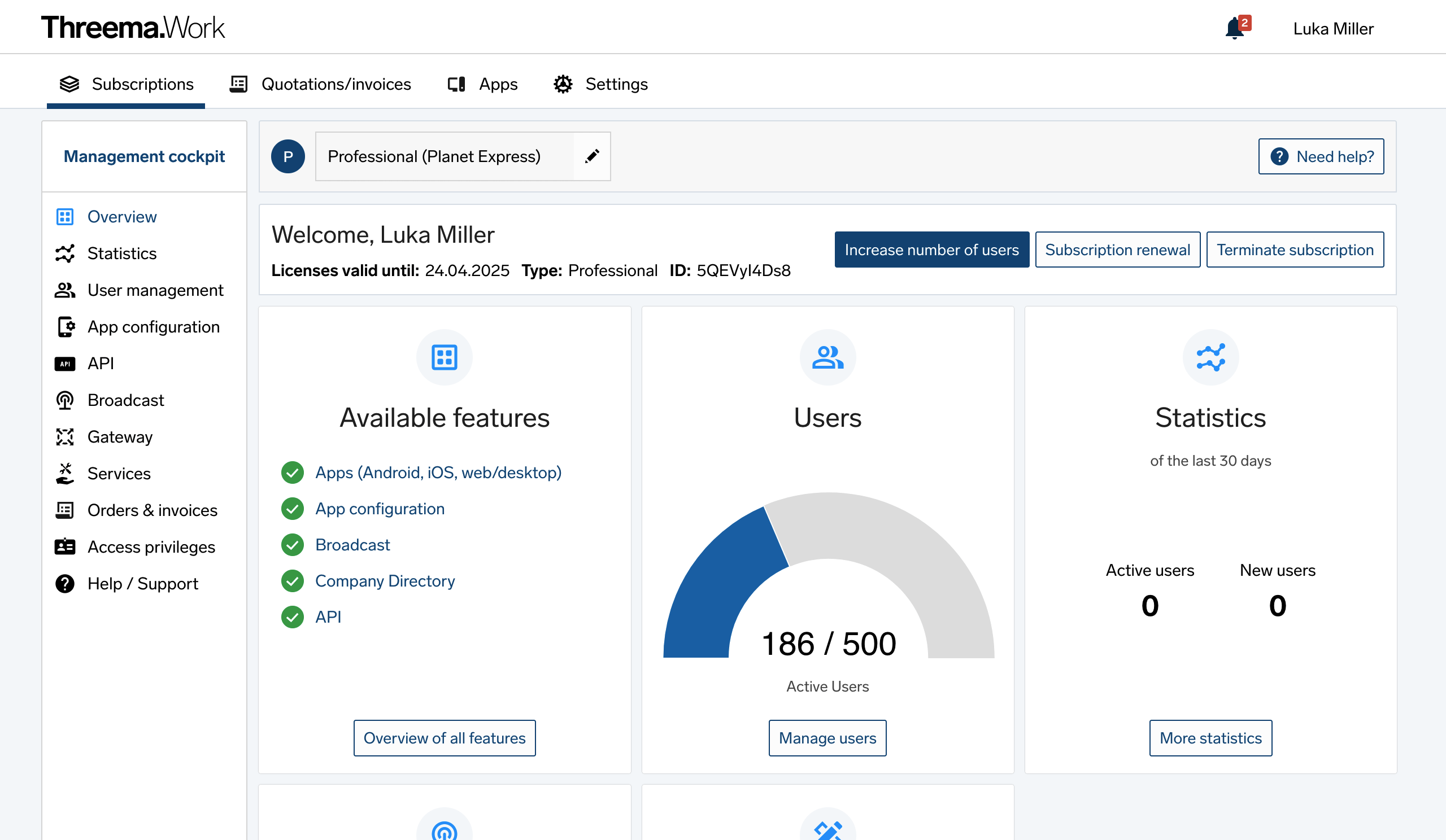The height and width of the screenshot is (840, 1446).
Task: Click the Available features checkmark for Broadcast
Action: 293,544
